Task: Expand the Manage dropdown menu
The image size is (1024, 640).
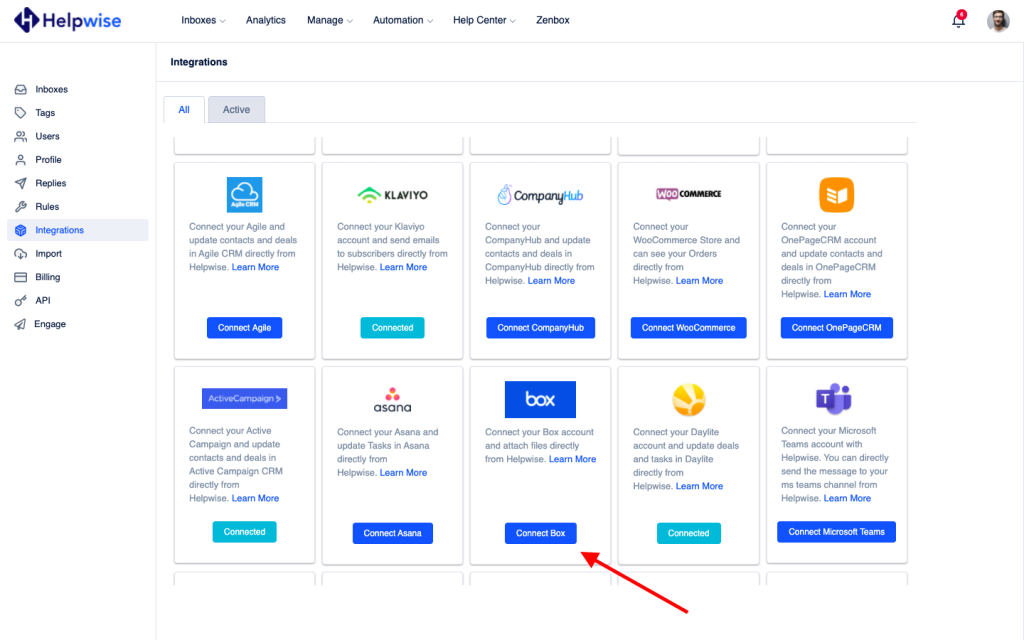Action: click(330, 20)
